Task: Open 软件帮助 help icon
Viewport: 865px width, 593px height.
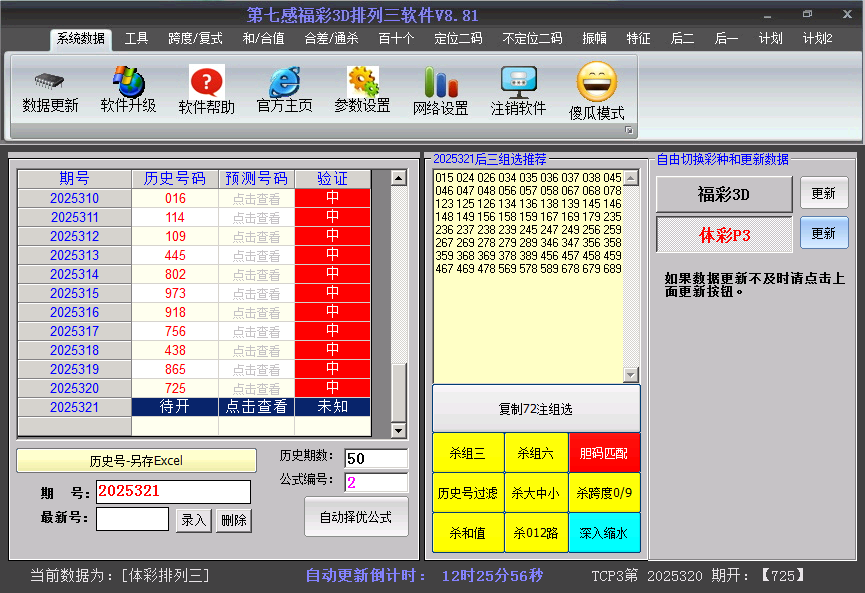Action: pyautogui.click(x=206, y=82)
